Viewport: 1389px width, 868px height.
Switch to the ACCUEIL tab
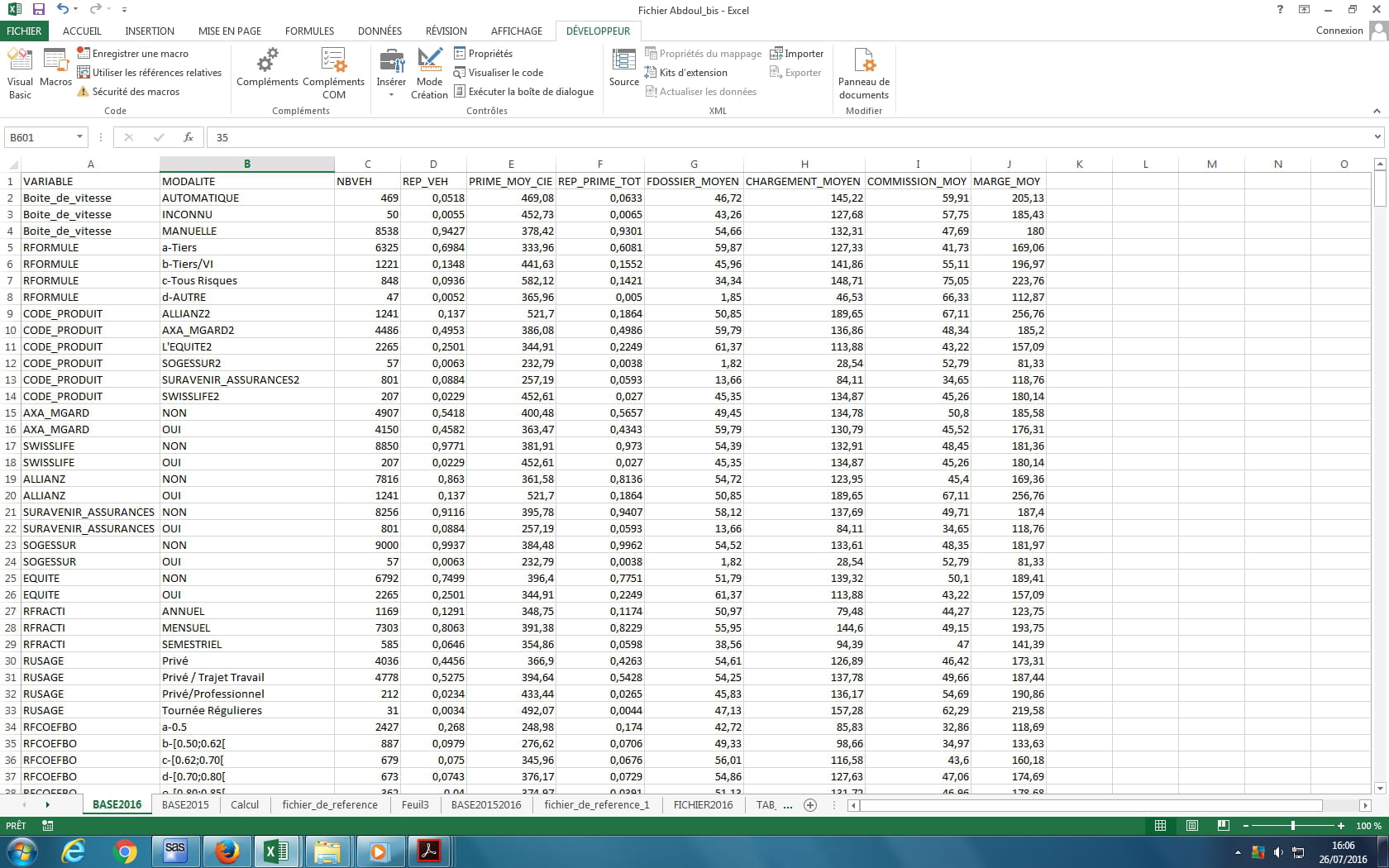pos(82,31)
